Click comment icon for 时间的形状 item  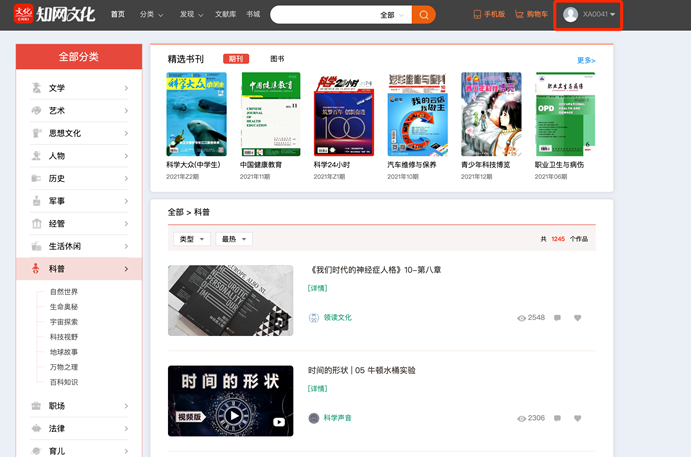point(557,418)
